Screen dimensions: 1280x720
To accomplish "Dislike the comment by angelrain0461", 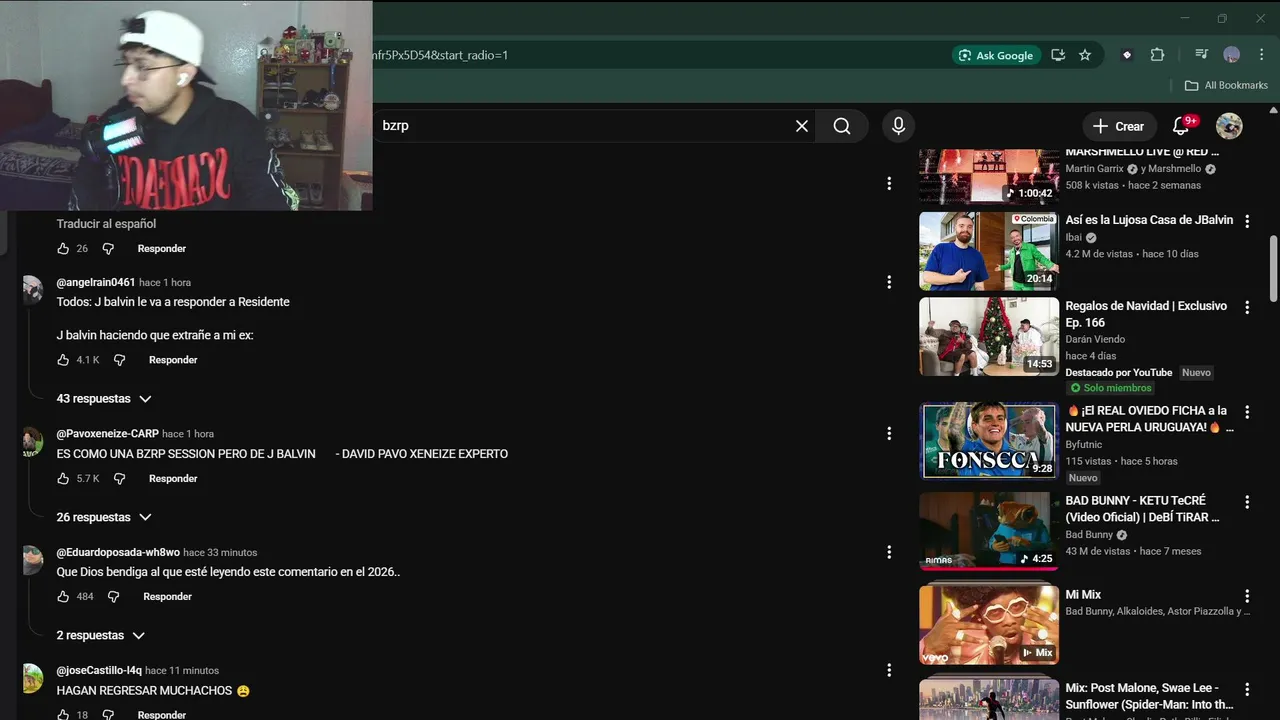I will coord(119,360).
